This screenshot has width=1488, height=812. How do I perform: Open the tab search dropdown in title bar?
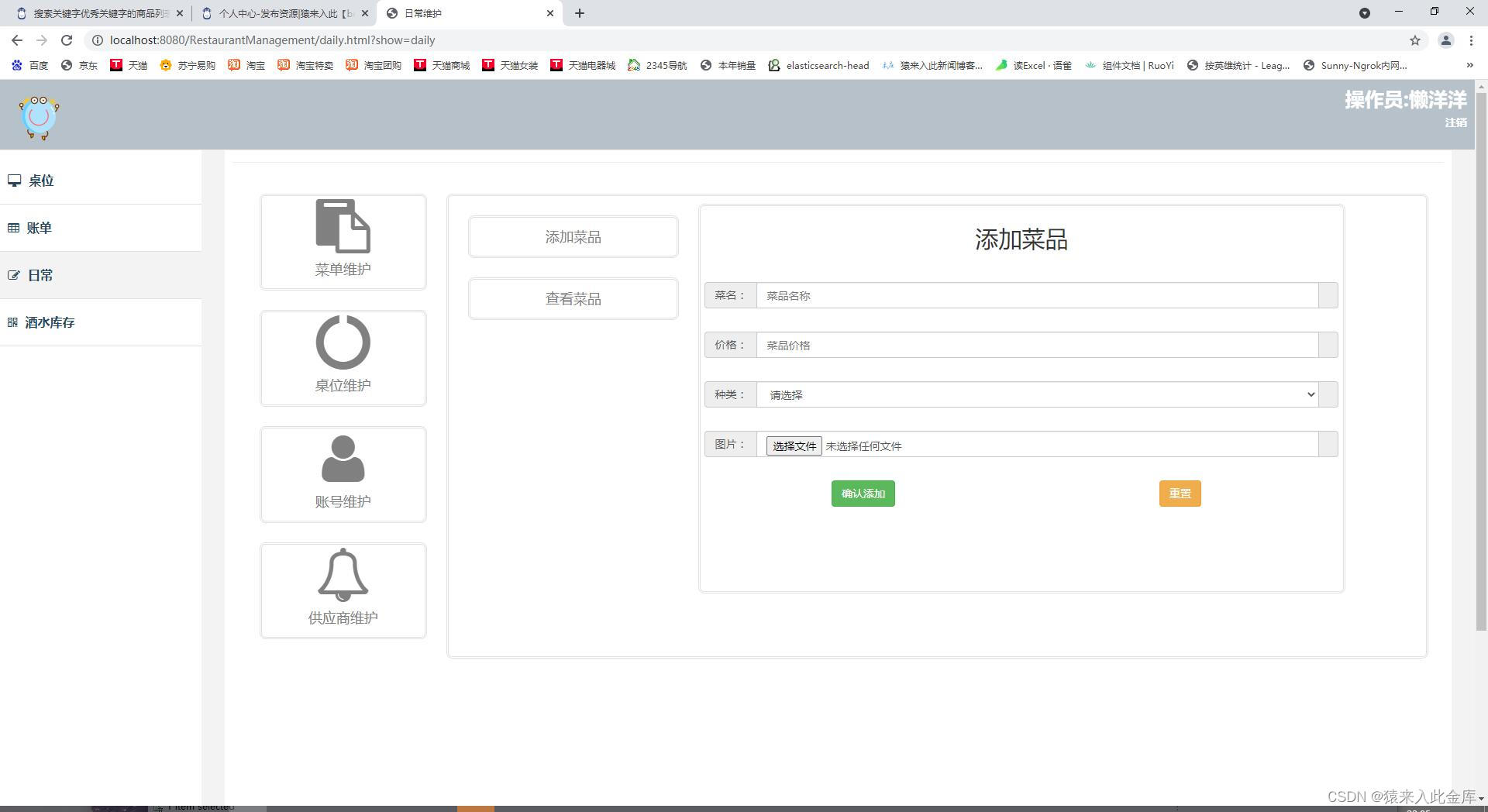(x=1365, y=13)
